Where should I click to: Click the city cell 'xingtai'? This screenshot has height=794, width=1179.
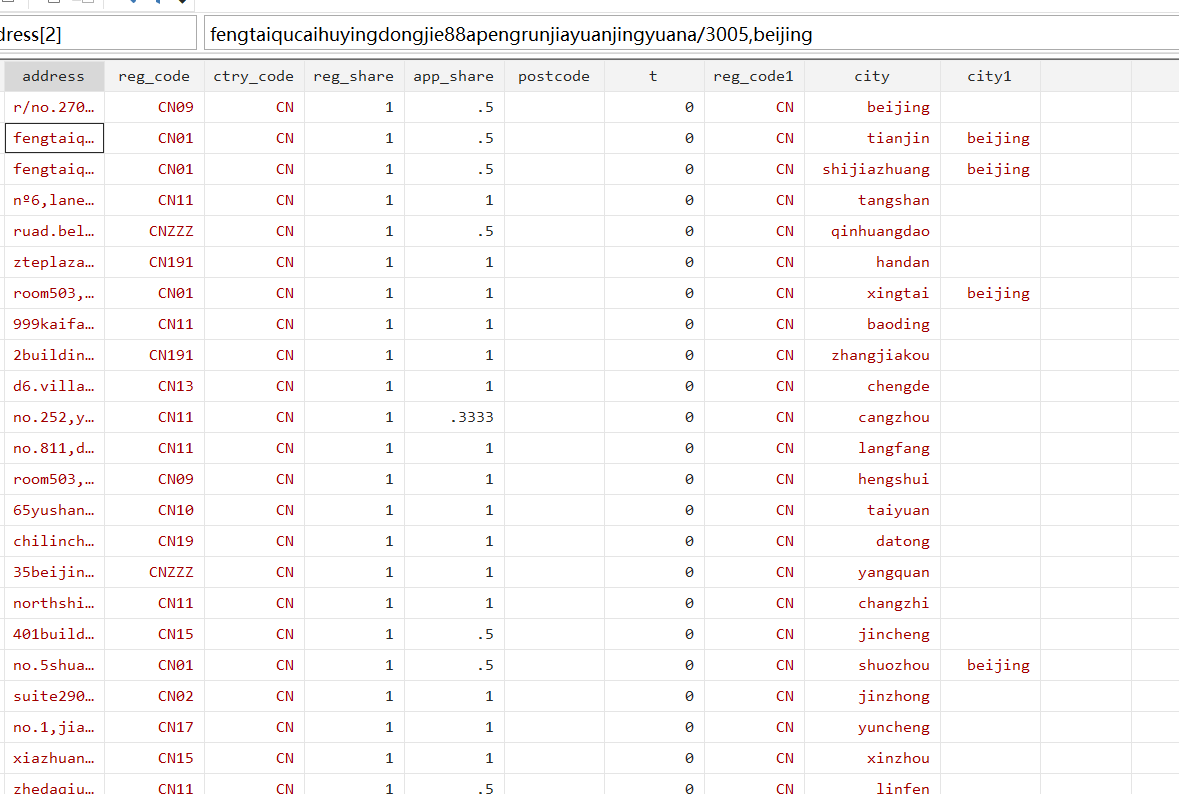coord(872,293)
